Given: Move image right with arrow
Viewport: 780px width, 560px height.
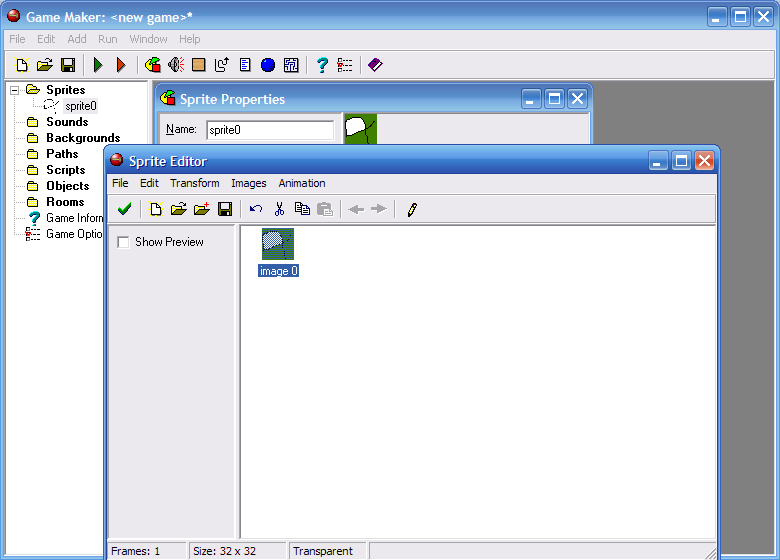Looking at the screenshot, I should [x=379, y=209].
